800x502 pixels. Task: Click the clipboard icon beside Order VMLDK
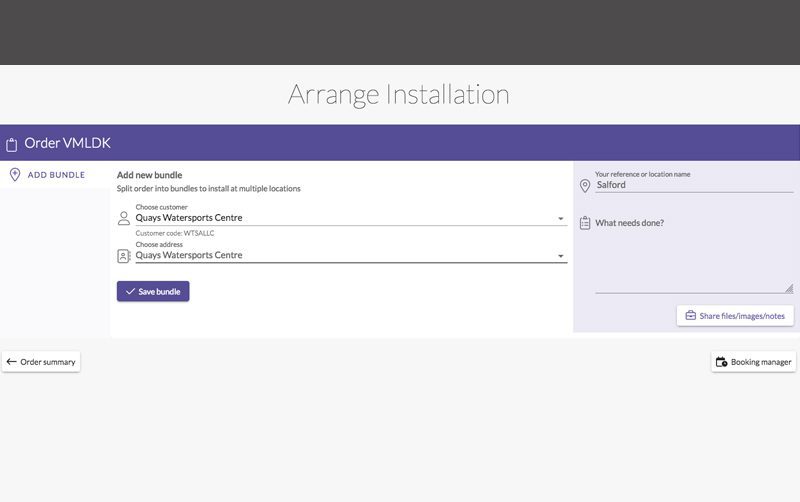click(x=12, y=144)
